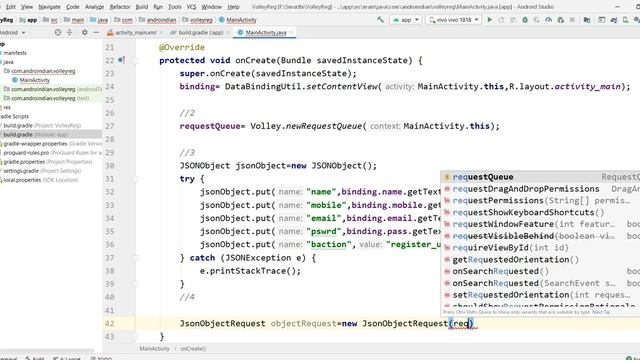Click the 'java' breadcrumb in navigation bar
This screenshot has width=640, height=360.
tap(99, 20)
